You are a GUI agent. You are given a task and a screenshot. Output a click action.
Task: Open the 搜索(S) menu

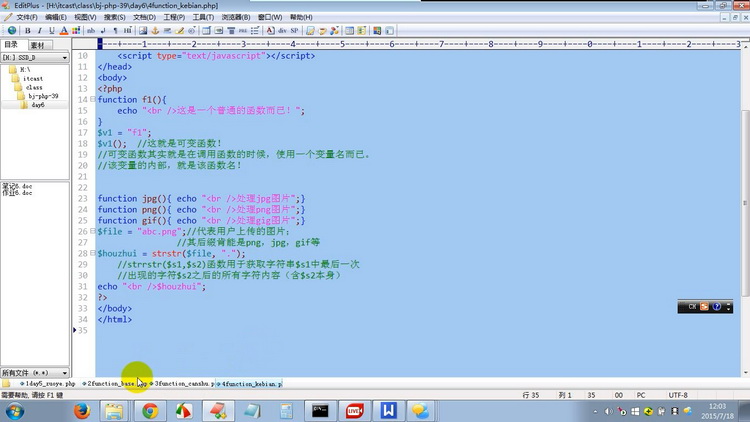click(115, 17)
